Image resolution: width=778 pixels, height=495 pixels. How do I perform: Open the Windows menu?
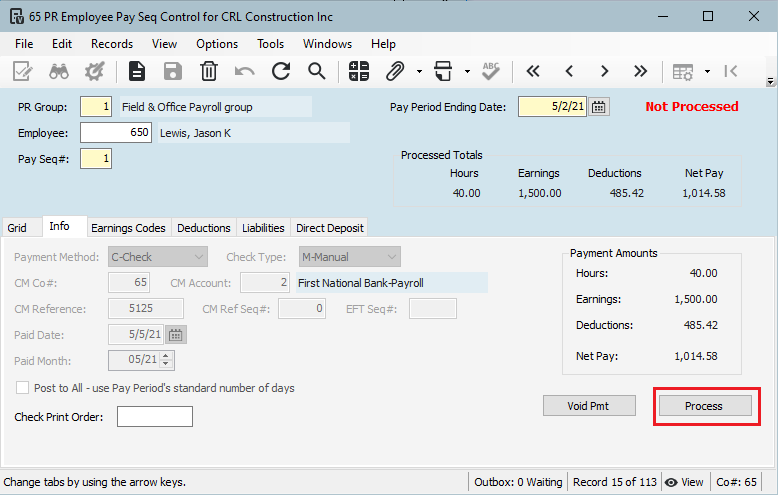pos(327,44)
